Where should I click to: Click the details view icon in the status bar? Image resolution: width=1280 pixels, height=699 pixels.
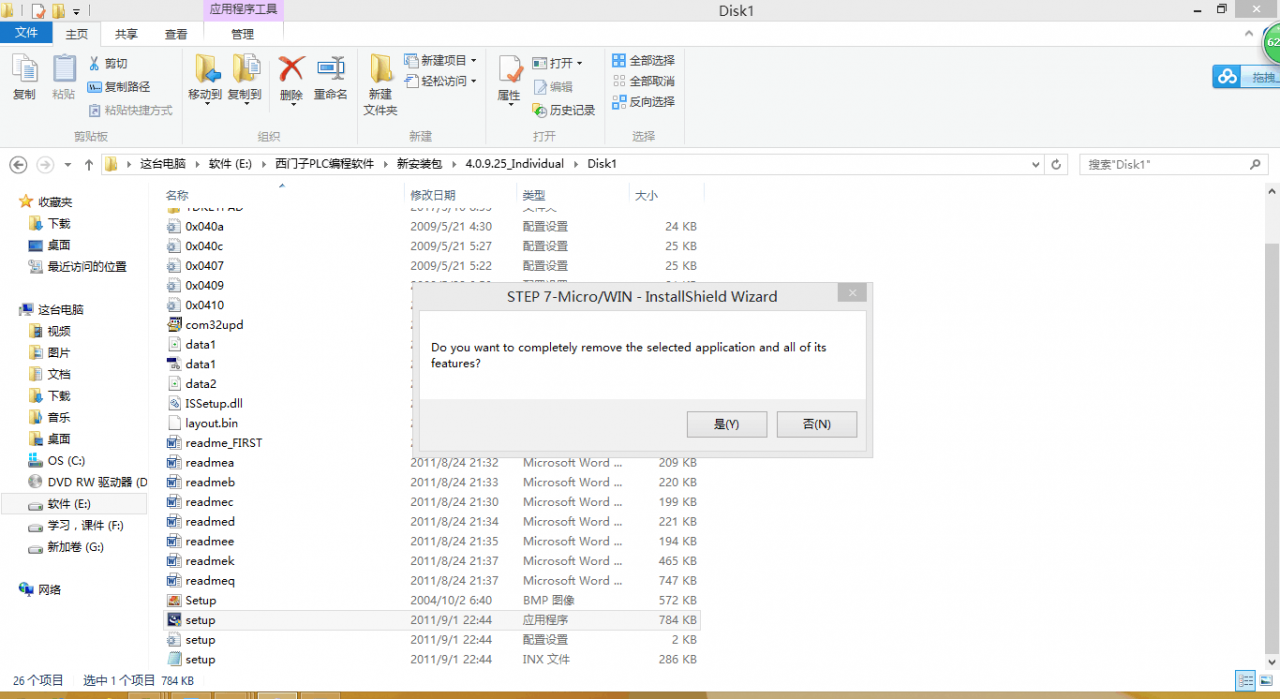pyautogui.click(x=1245, y=680)
